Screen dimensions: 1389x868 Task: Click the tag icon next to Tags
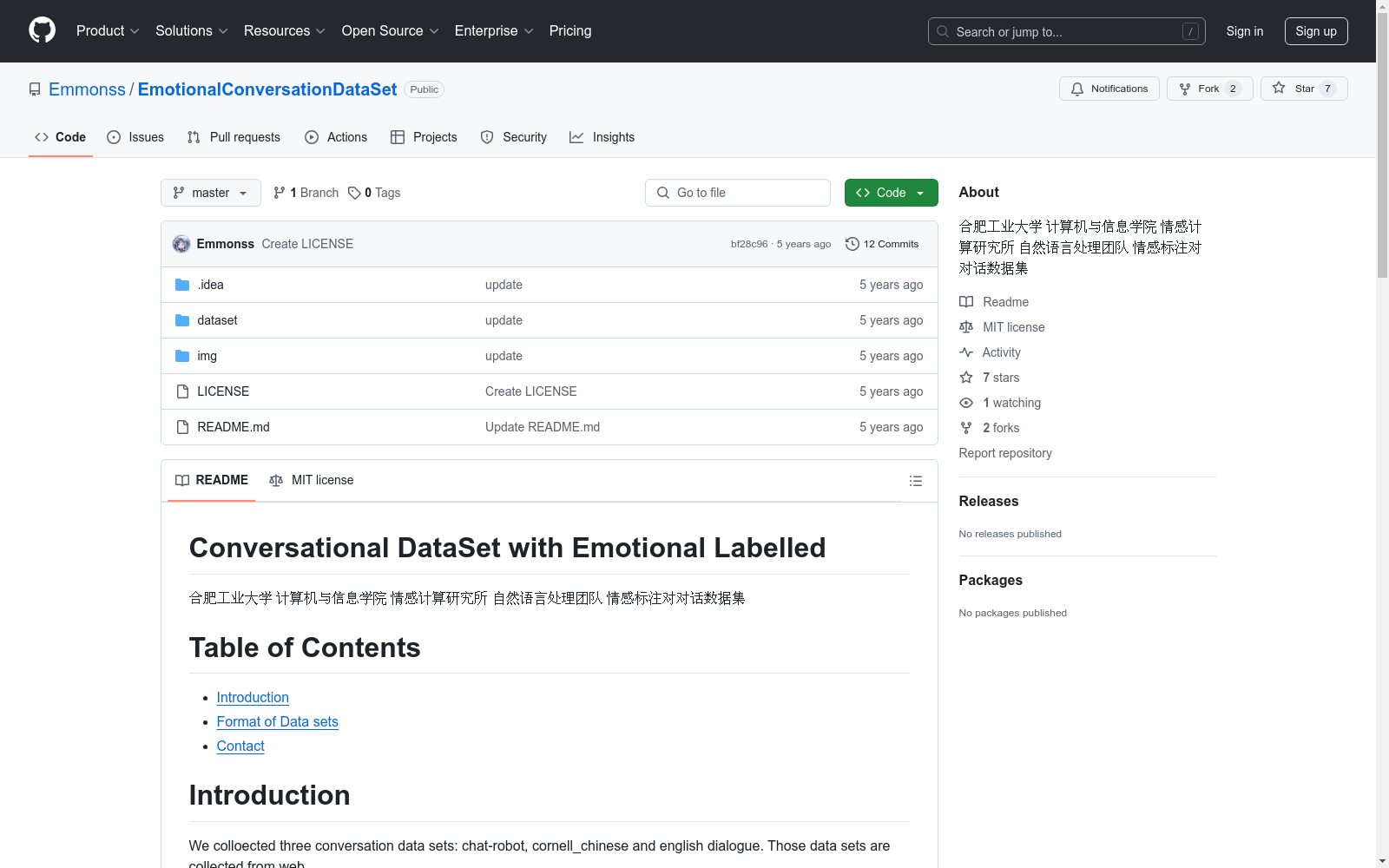point(354,193)
